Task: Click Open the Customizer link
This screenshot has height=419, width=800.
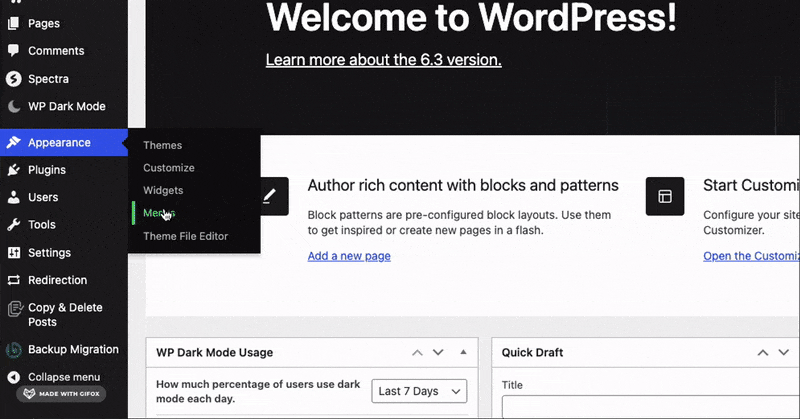Action: (751, 256)
